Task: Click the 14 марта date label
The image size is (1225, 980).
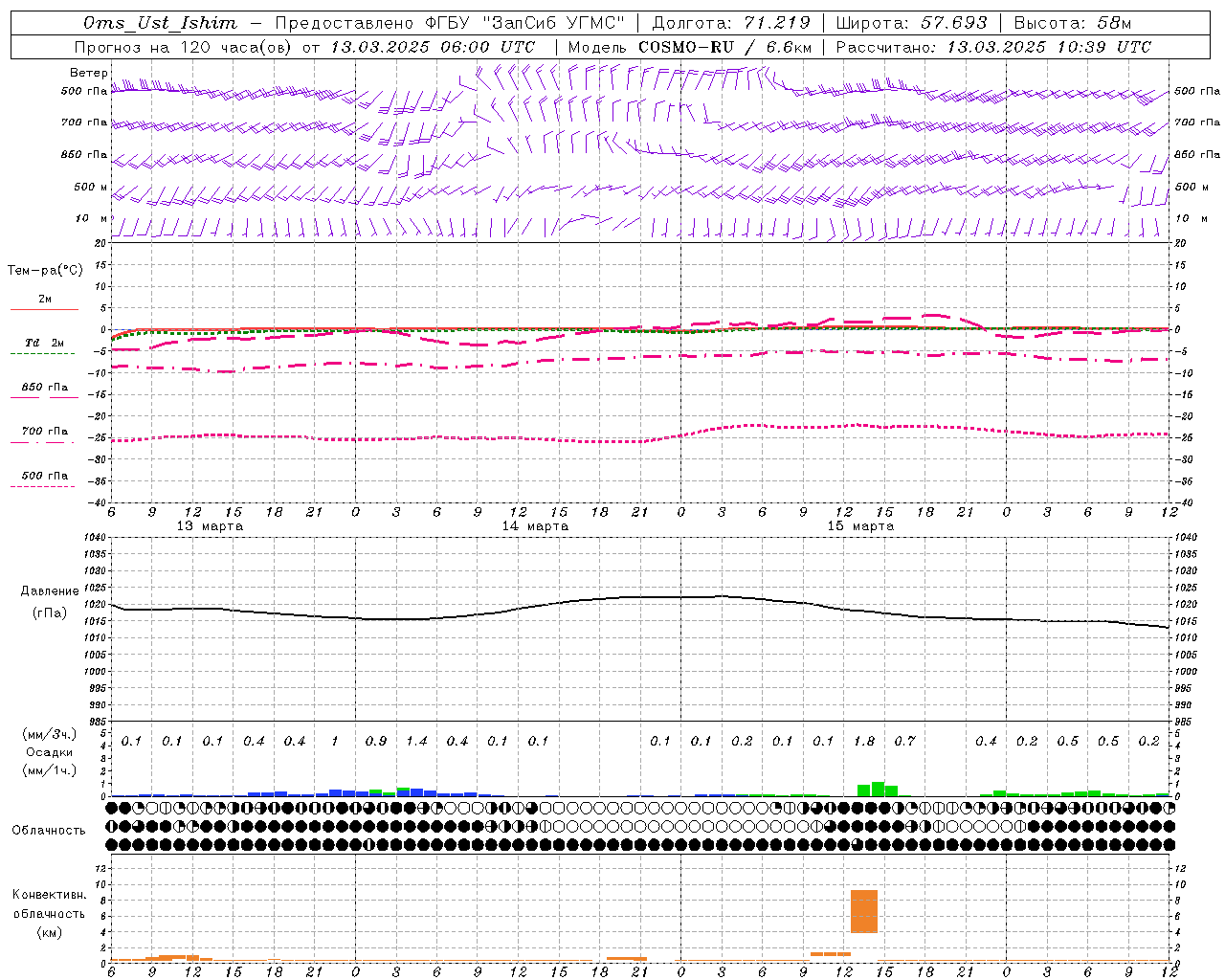Action: [x=535, y=526]
